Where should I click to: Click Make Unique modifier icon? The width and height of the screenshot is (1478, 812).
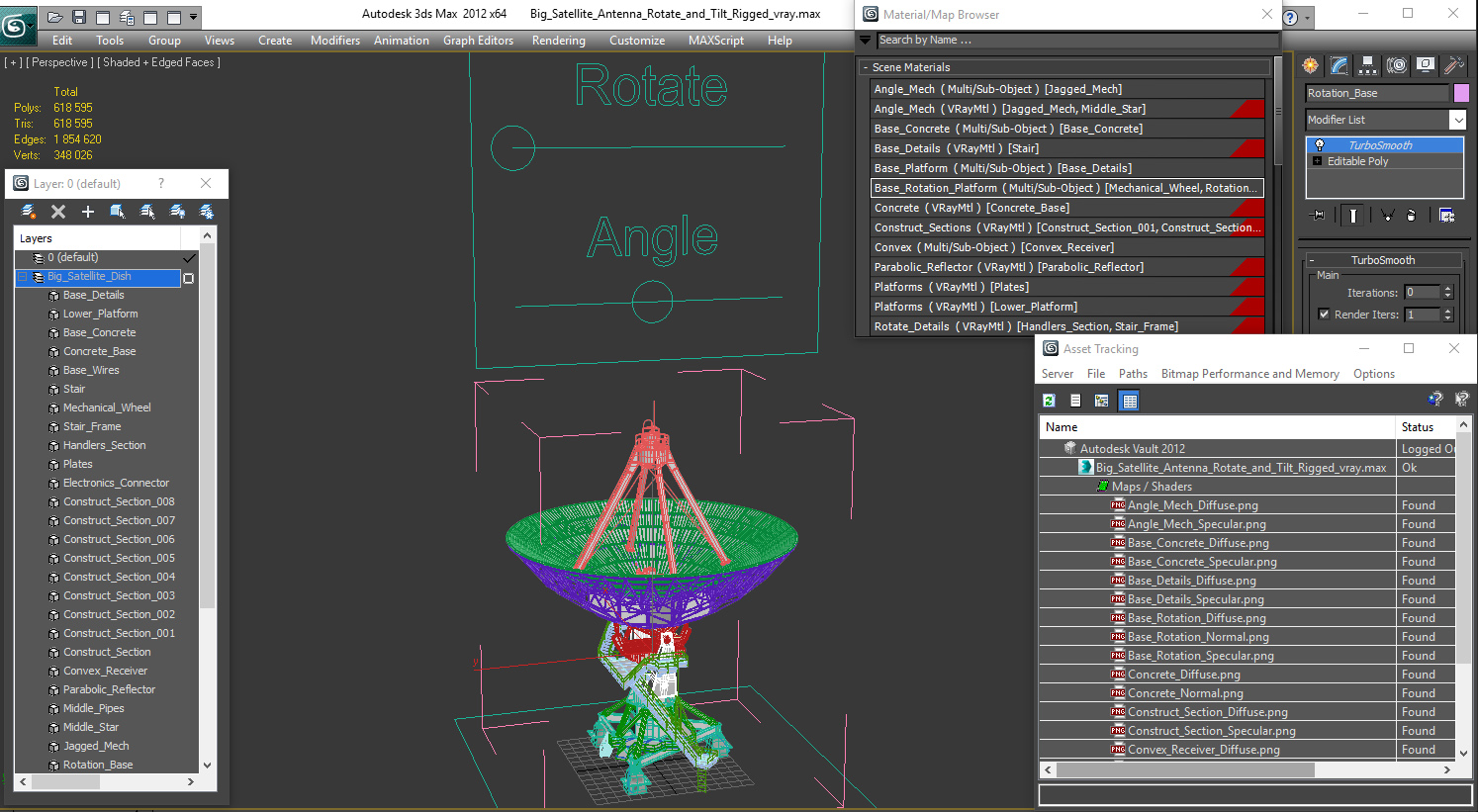click(x=1387, y=215)
